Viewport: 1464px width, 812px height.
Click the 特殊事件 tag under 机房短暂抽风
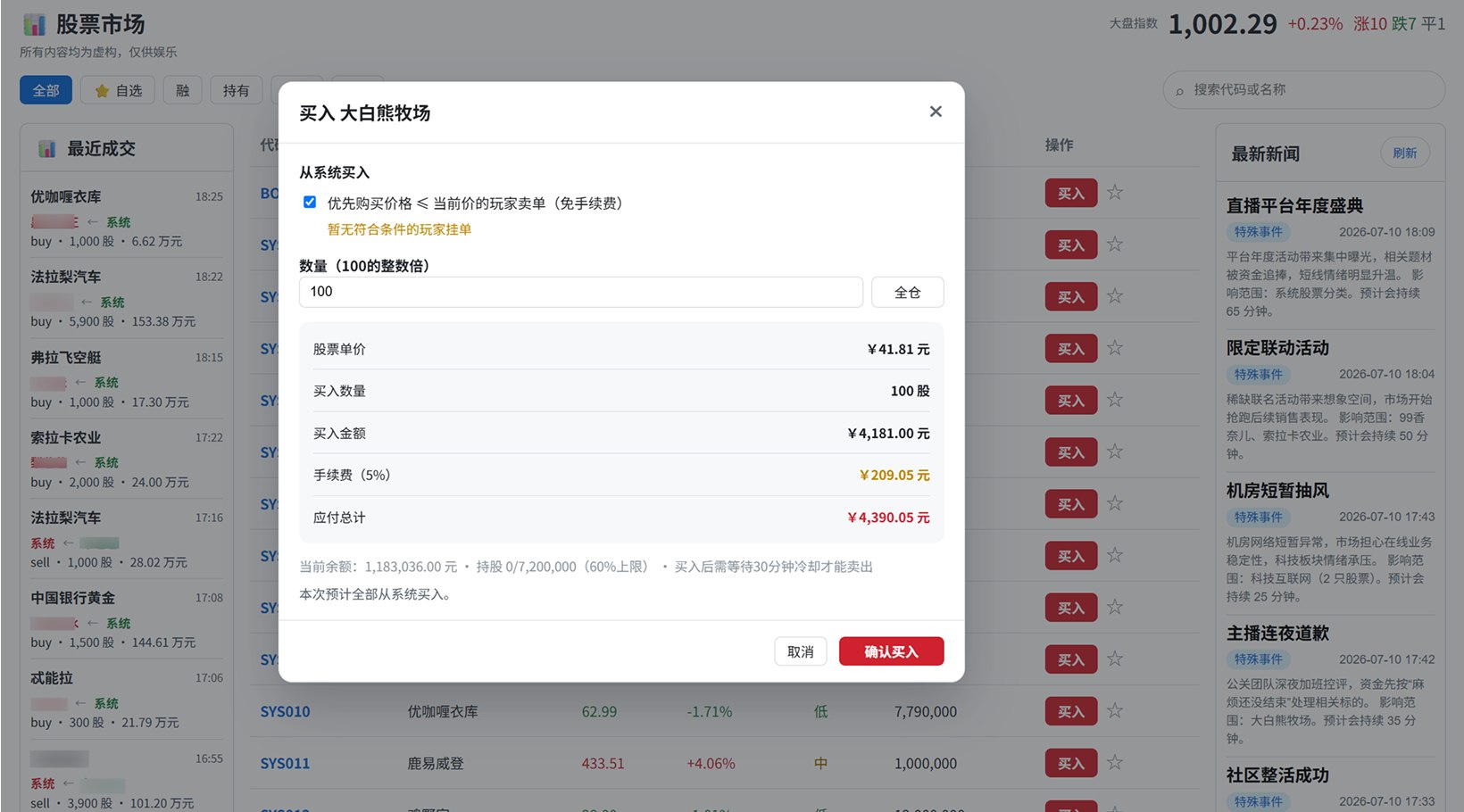[x=1258, y=517]
